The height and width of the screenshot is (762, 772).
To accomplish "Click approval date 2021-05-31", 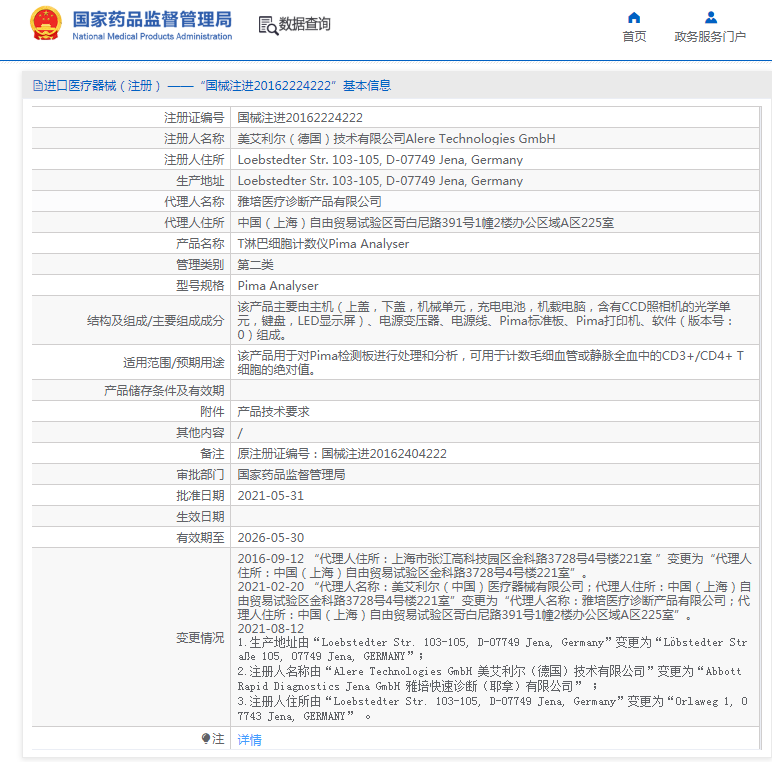I will tap(270, 496).
